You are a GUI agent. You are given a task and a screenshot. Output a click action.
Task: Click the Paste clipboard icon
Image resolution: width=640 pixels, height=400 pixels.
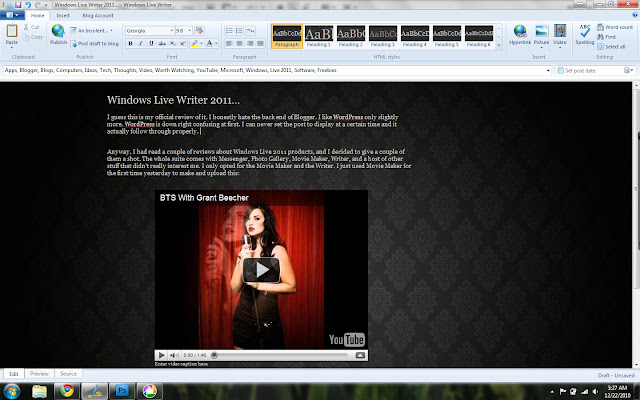(x=12, y=31)
